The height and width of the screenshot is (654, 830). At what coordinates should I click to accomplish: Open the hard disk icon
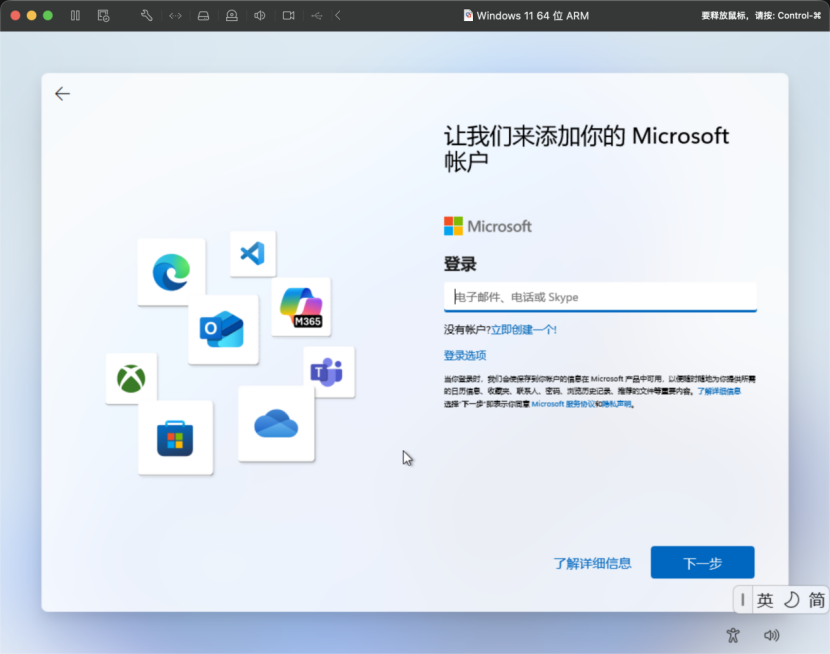[x=203, y=15]
